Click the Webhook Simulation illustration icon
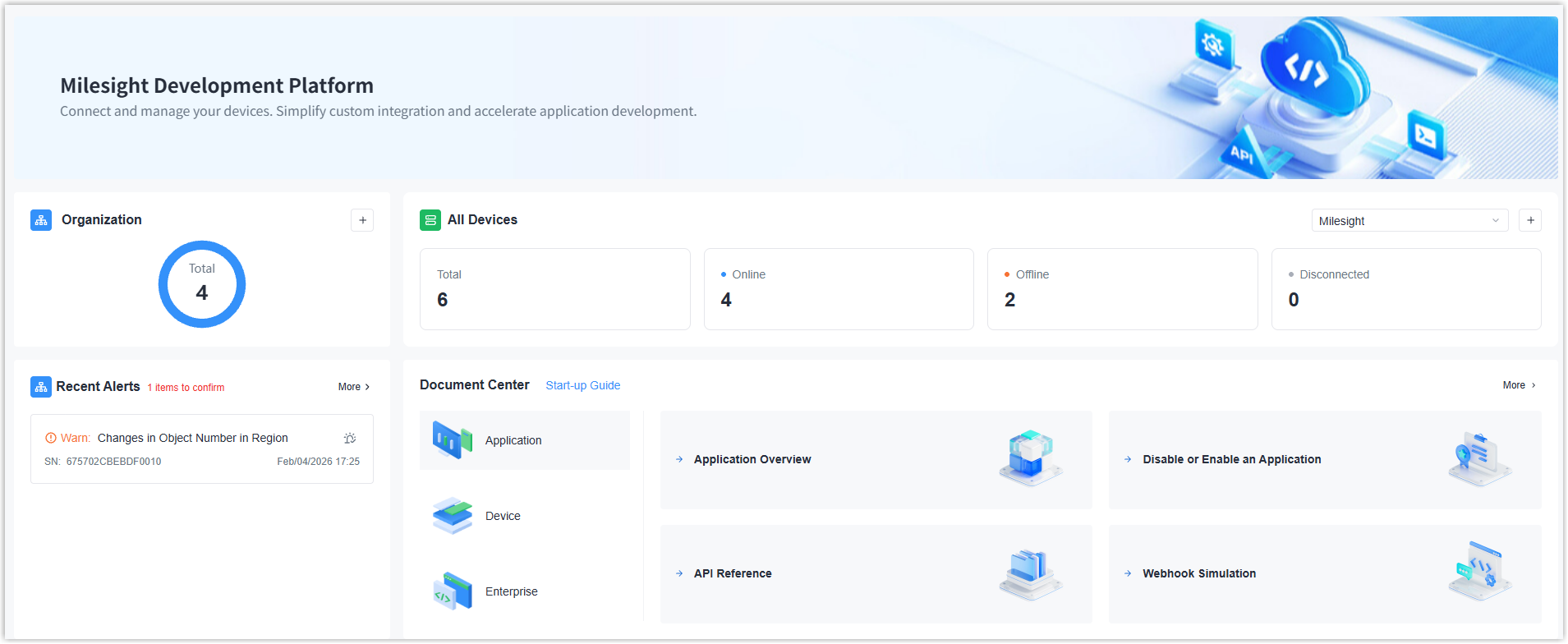This screenshot has width=1568, height=644. (x=1479, y=571)
